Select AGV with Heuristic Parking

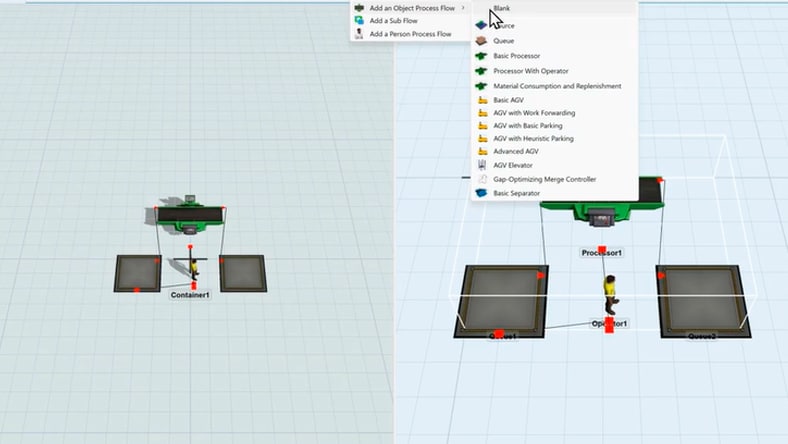(x=554, y=138)
